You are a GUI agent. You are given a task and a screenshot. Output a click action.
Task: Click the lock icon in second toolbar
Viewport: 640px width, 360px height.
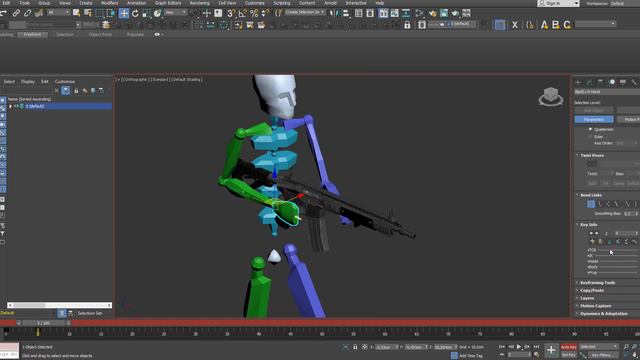407,25
